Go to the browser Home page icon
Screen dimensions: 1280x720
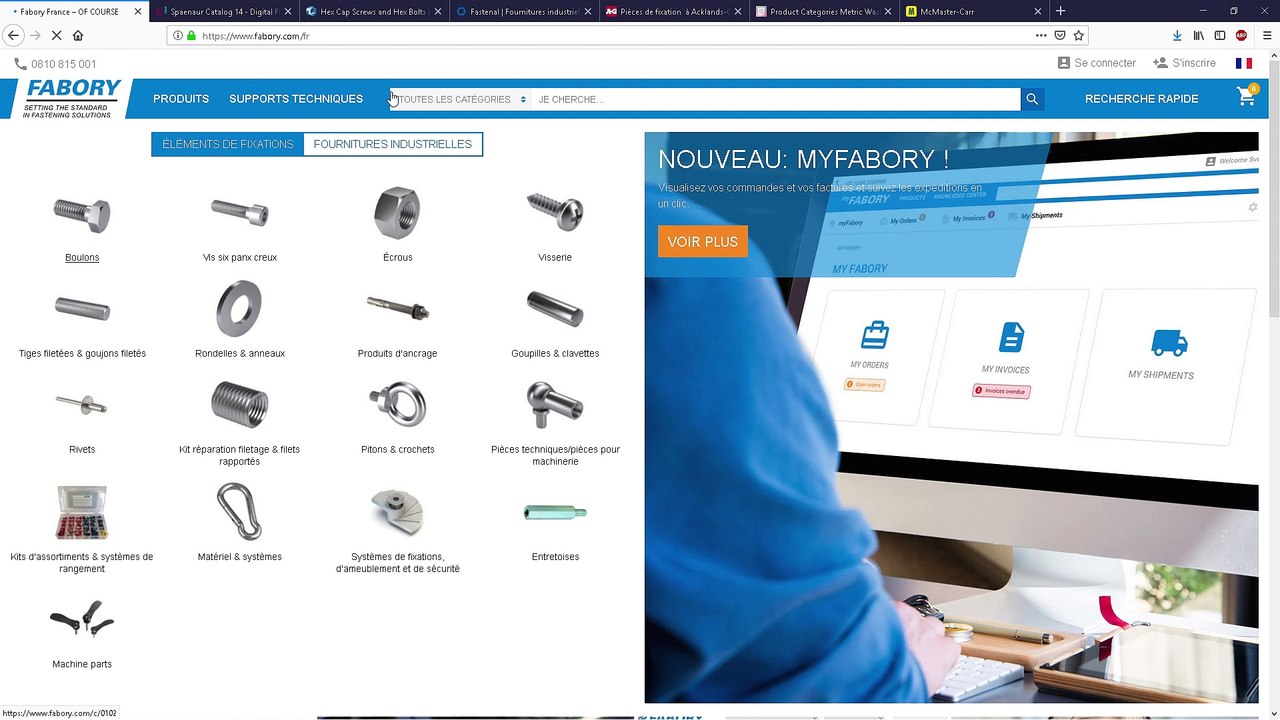[x=78, y=35]
